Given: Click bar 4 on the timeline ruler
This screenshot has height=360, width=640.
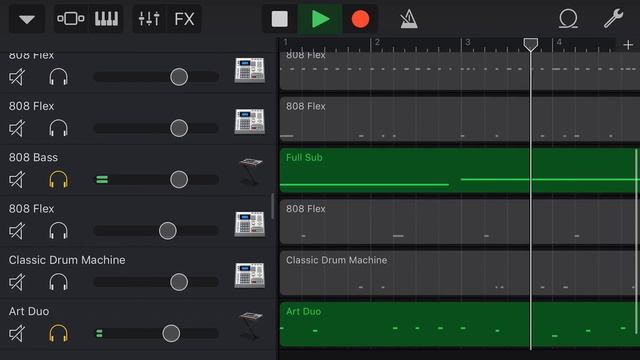Looking at the screenshot, I should point(559,42).
